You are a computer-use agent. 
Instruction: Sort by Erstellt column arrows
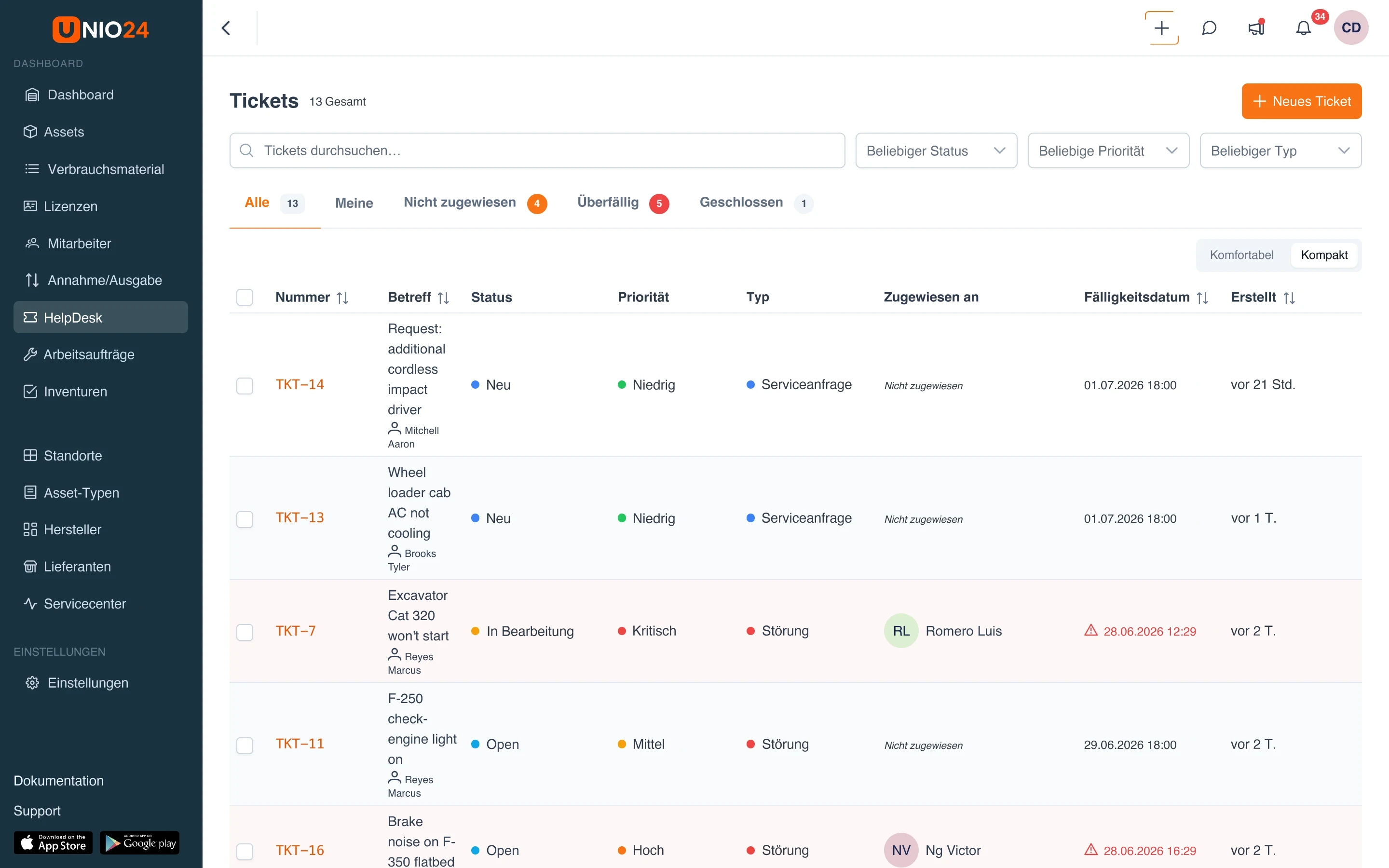click(x=1289, y=298)
